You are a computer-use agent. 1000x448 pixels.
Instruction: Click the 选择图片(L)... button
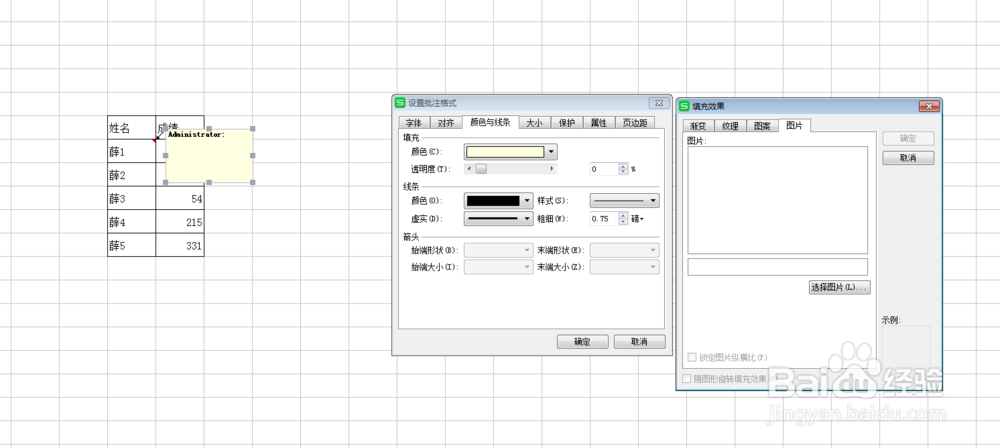(x=840, y=287)
